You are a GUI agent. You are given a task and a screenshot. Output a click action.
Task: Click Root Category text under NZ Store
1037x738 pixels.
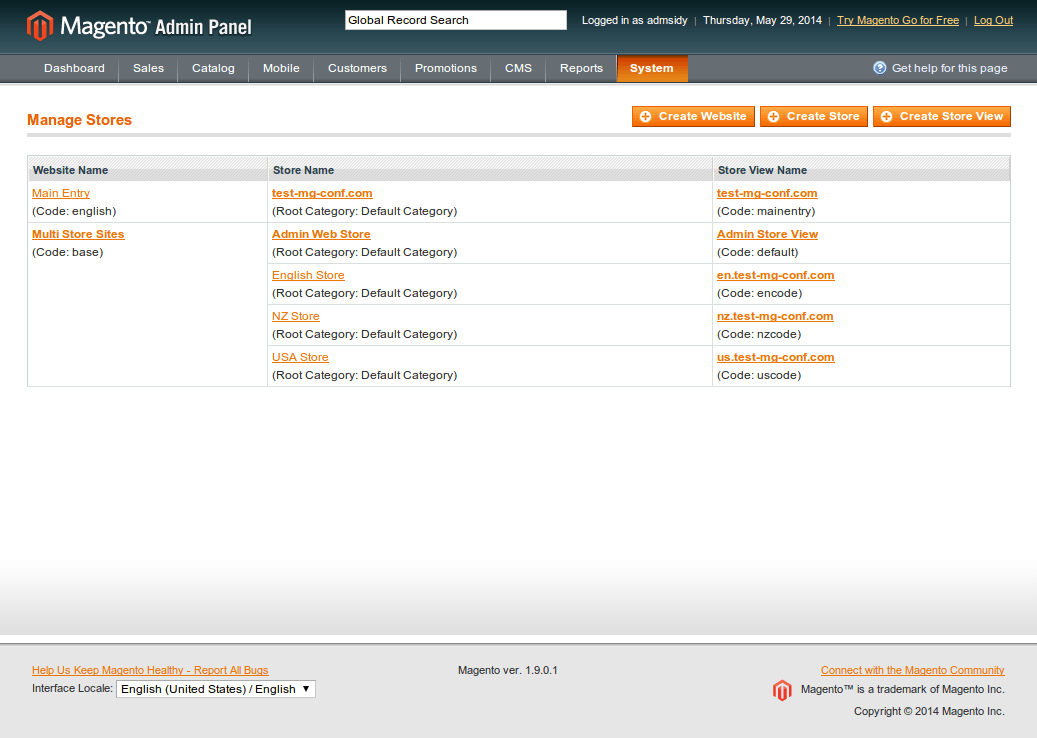pyautogui.click(x=364, y=334)
